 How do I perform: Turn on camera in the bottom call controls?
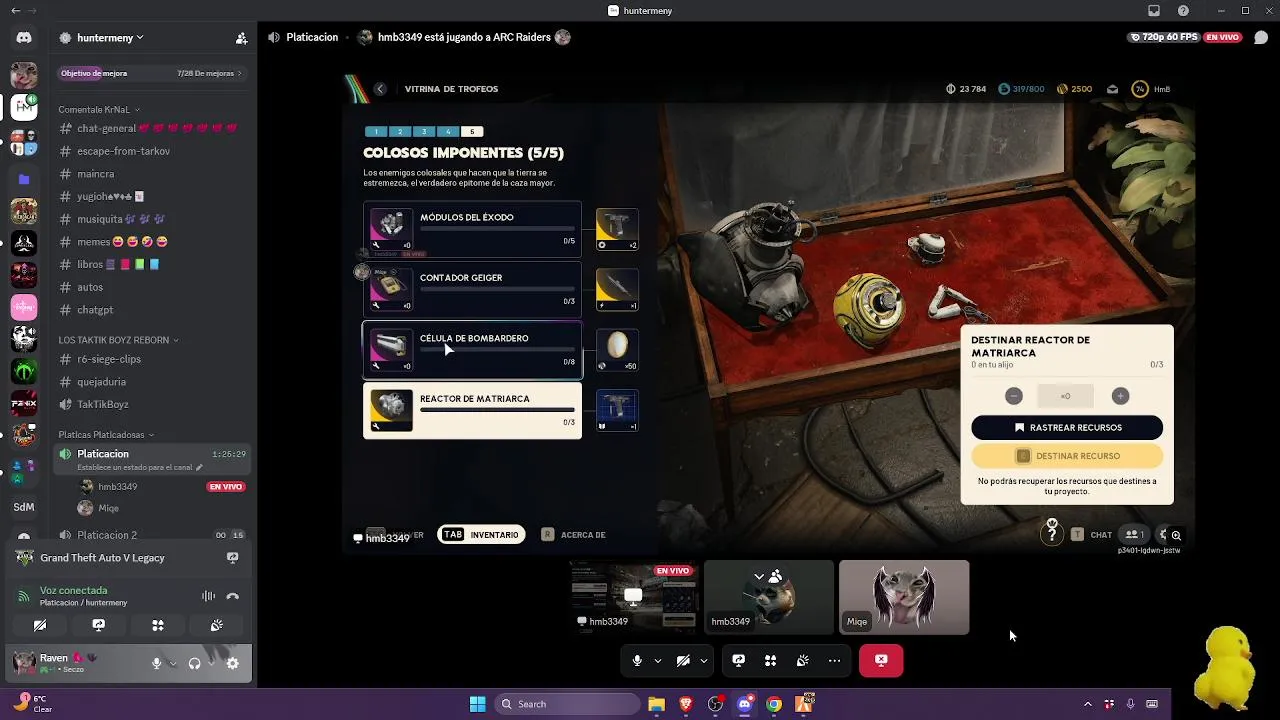683,660
